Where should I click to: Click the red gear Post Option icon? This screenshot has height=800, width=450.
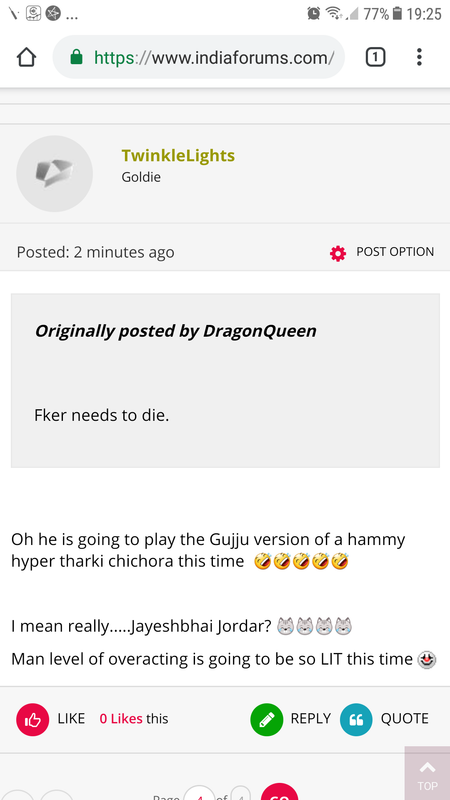tap(338, 253)
